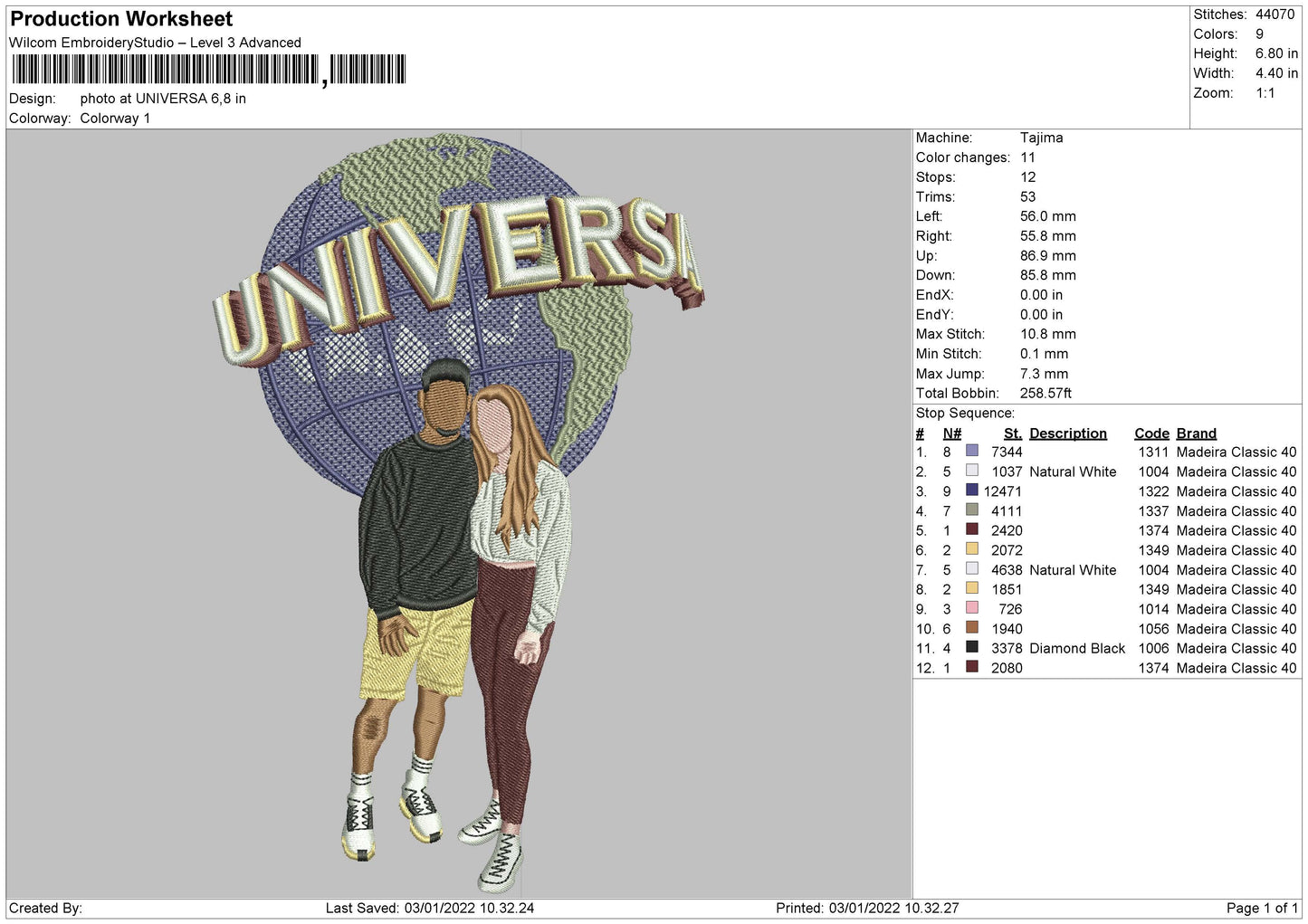Click the 'Description' column header
The height and width of the screenshot is (924, 1308).
pyautogui.click(x=1068, y=433)
